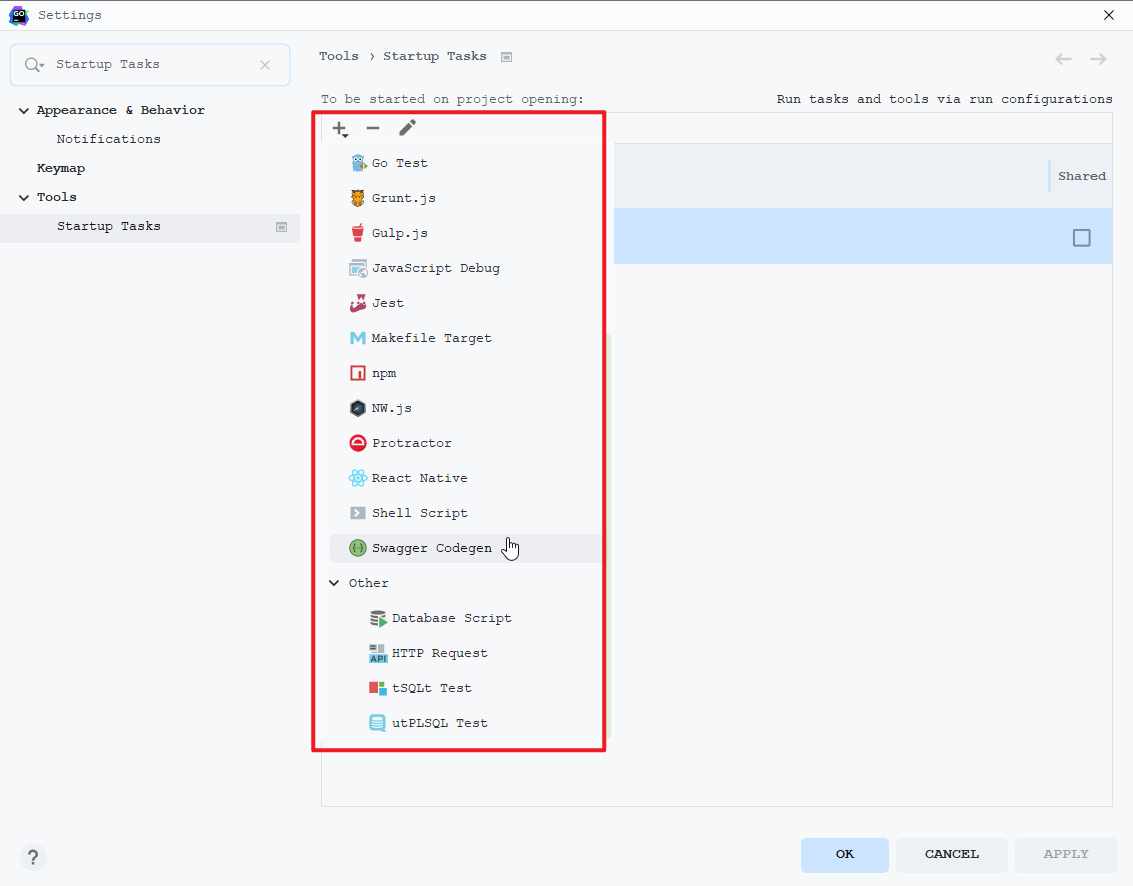Image resolution: width=1133 pixels, height=886 pixels.
Task: Click "JavaScript Debug" label text
Action: [436, 268]
